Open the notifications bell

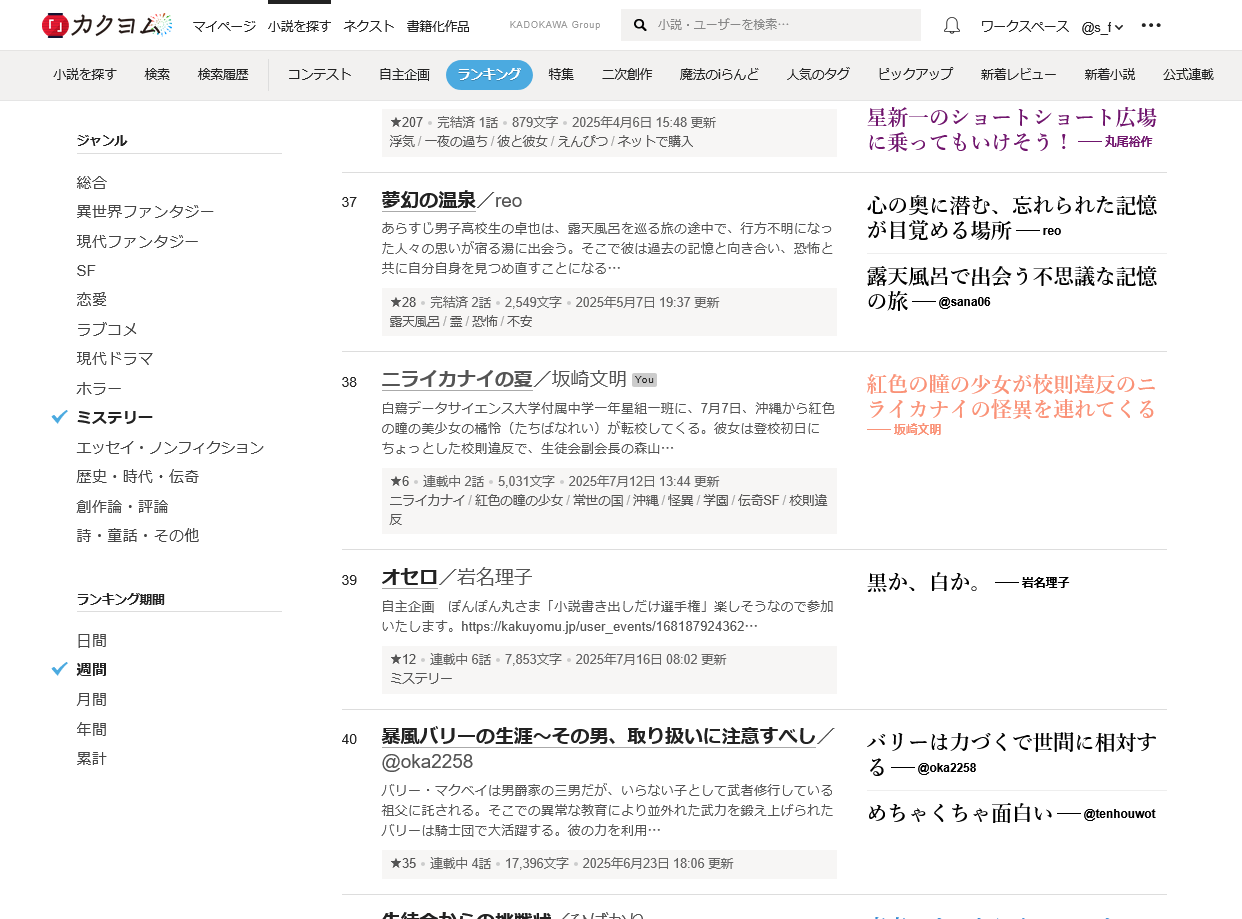click(x=951, y=26)
